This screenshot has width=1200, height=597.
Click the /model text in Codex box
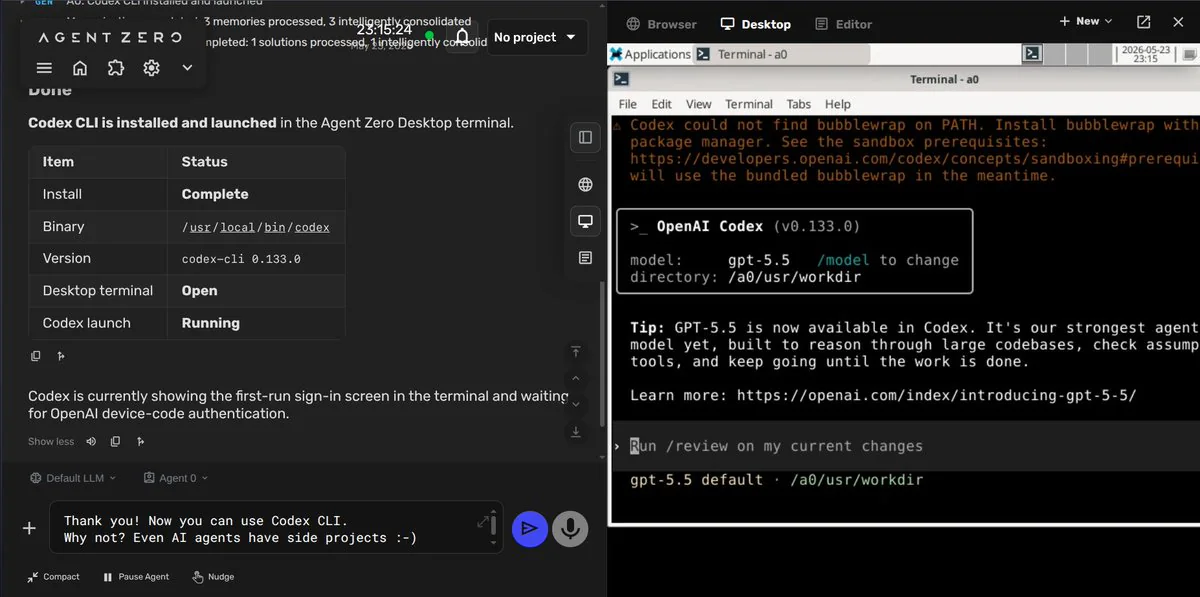843,260
